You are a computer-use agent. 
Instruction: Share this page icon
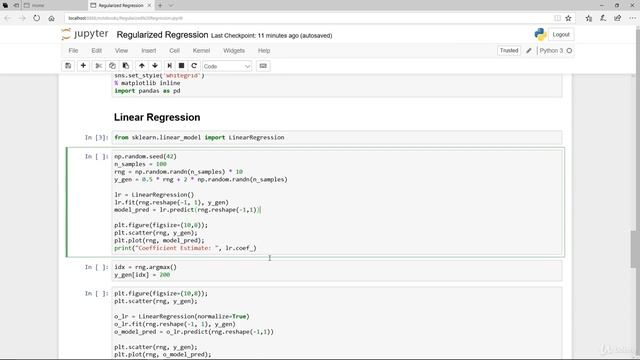(618, 18)
